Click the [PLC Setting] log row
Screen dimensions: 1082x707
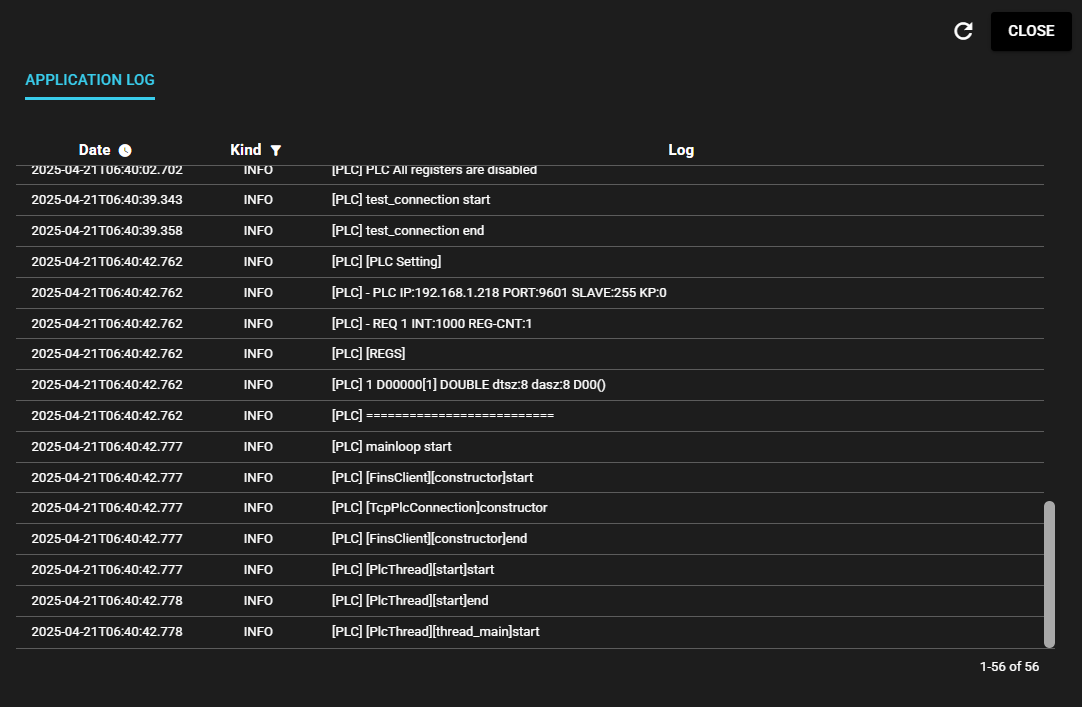coord(386,262)
